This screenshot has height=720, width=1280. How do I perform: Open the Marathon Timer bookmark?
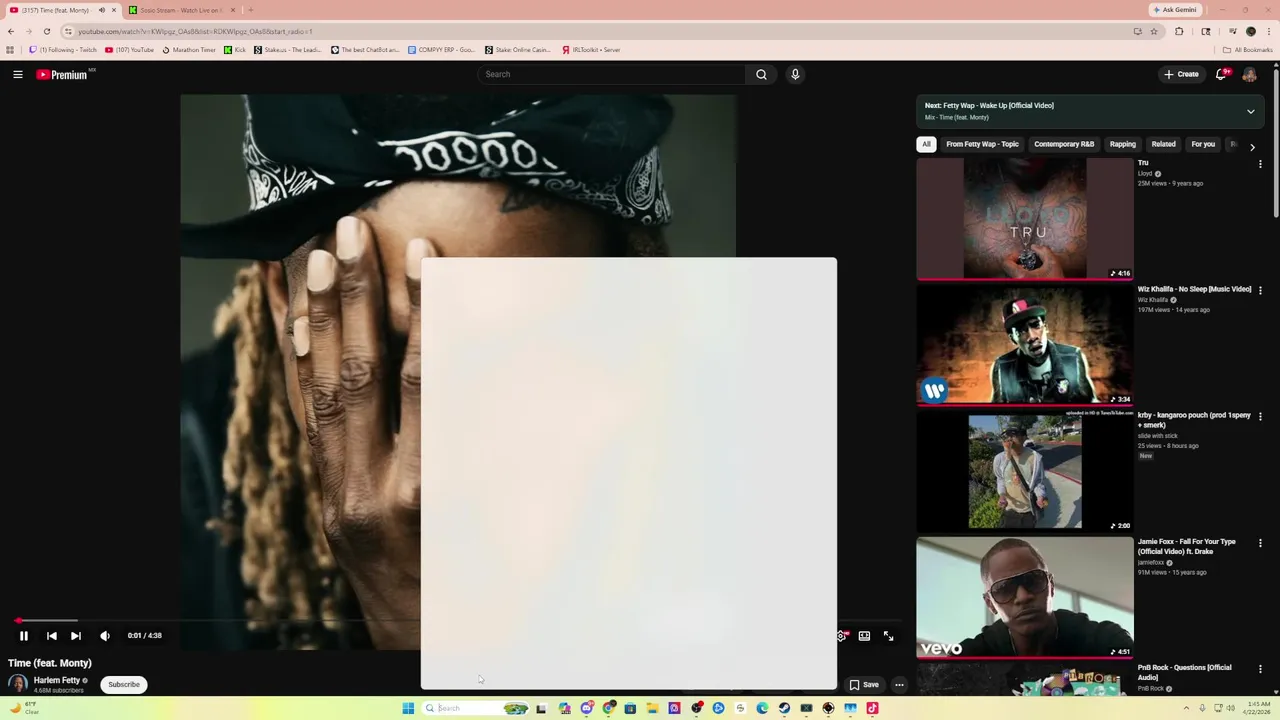click(188, 50)
